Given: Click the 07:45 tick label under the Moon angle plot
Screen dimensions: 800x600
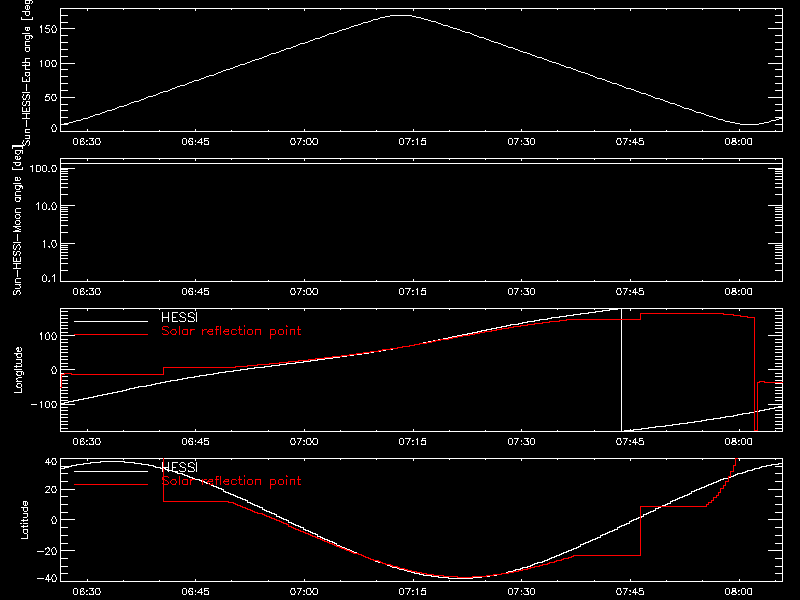Looking at the screenshot, I should point(630,292).
